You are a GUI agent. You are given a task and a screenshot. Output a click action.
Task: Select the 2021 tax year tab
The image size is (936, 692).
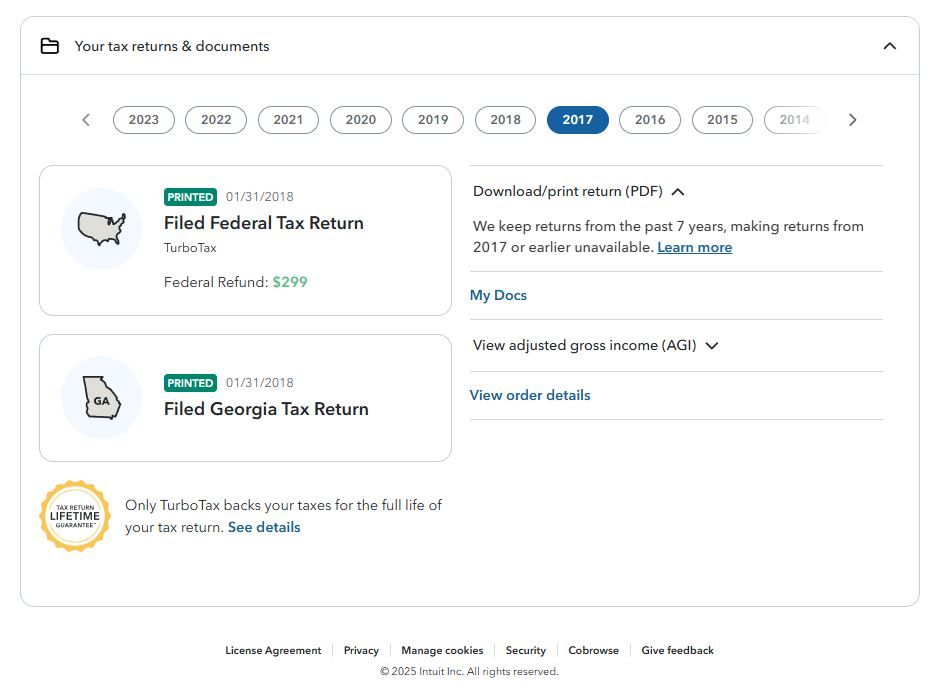(288, 120)
